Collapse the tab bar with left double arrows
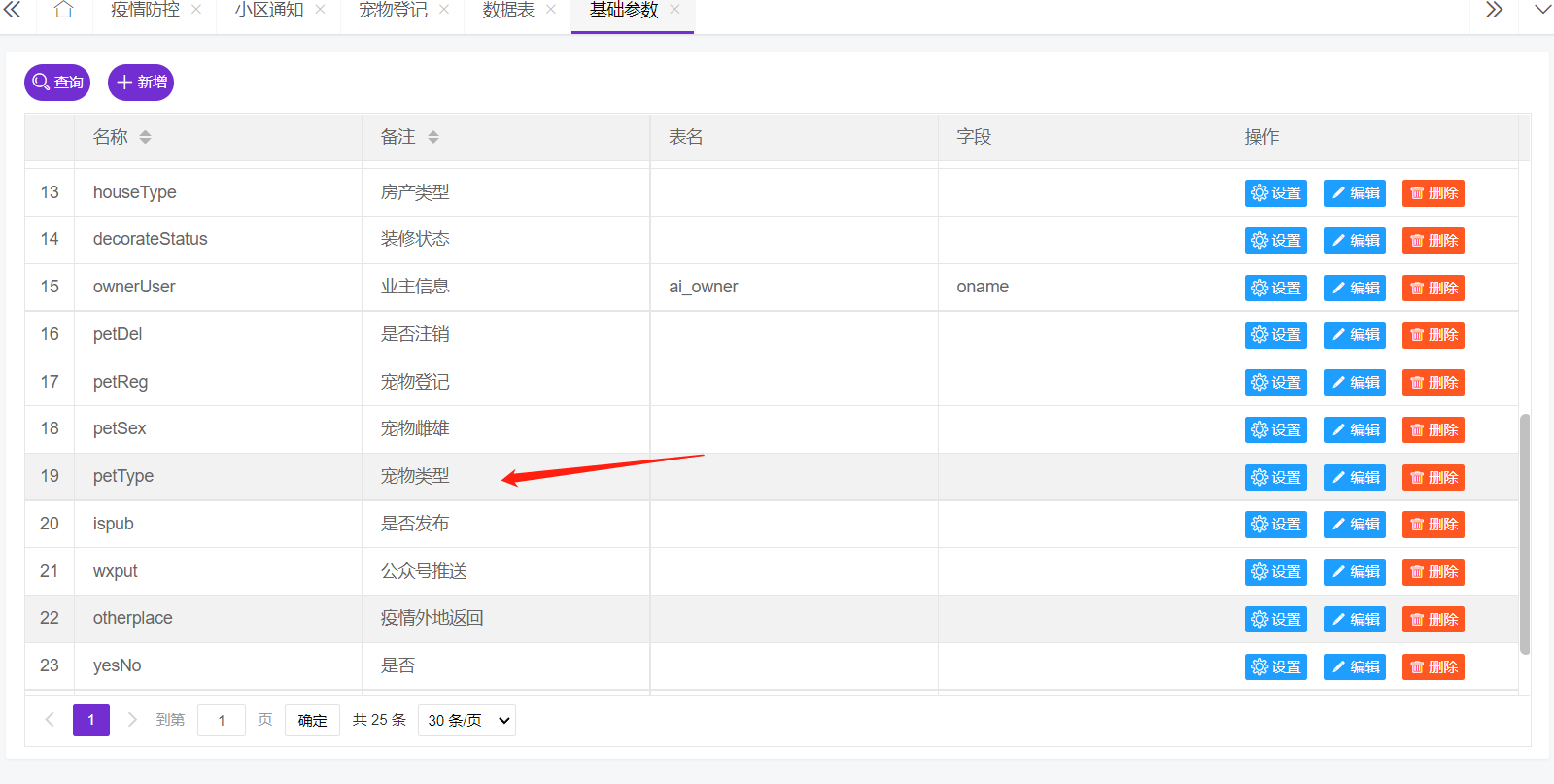 tap(13, 10)
